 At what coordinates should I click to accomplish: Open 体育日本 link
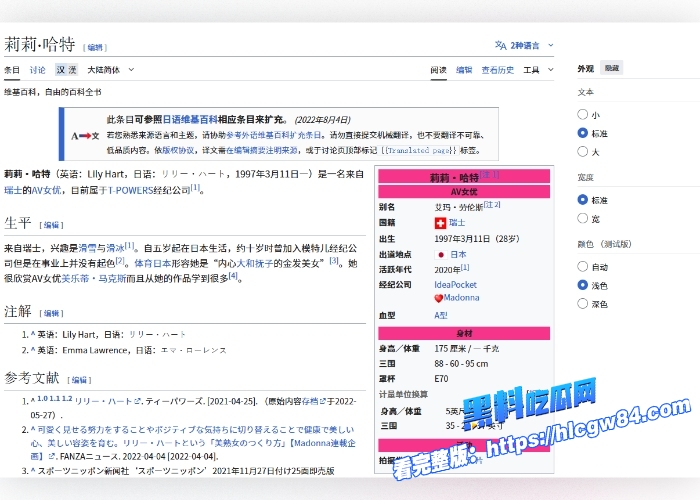(153, 263)
